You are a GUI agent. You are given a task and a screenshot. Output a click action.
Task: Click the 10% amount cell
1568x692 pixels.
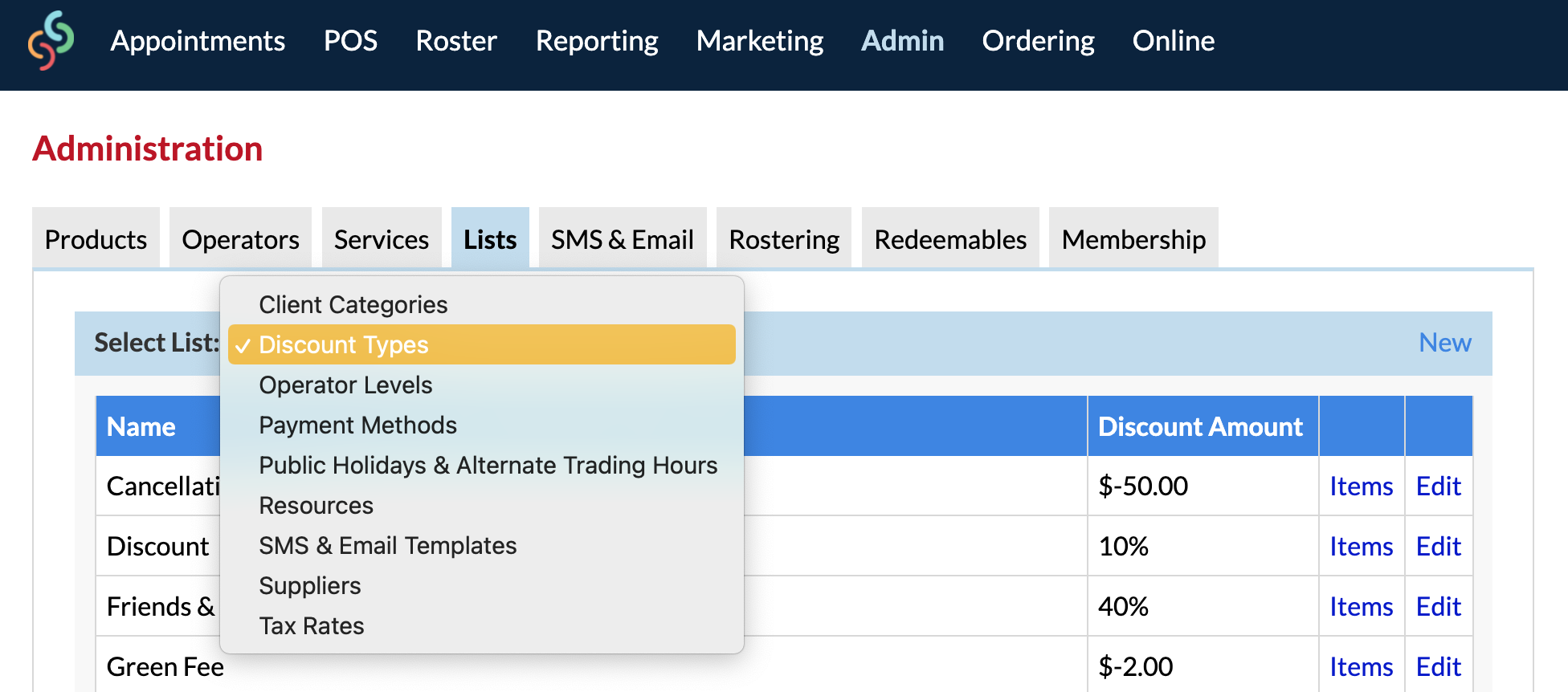coord(1203,546)
